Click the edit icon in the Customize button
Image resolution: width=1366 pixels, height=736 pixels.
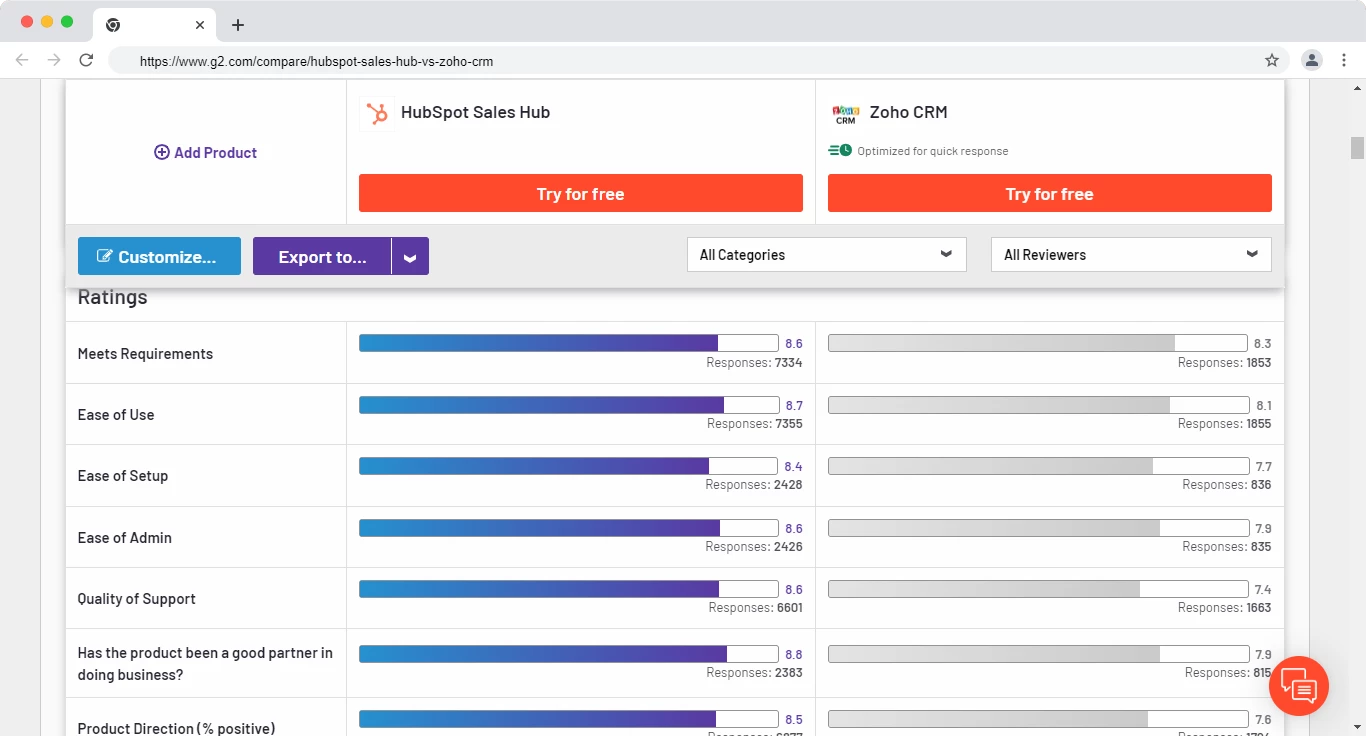(x=104, y=257)
